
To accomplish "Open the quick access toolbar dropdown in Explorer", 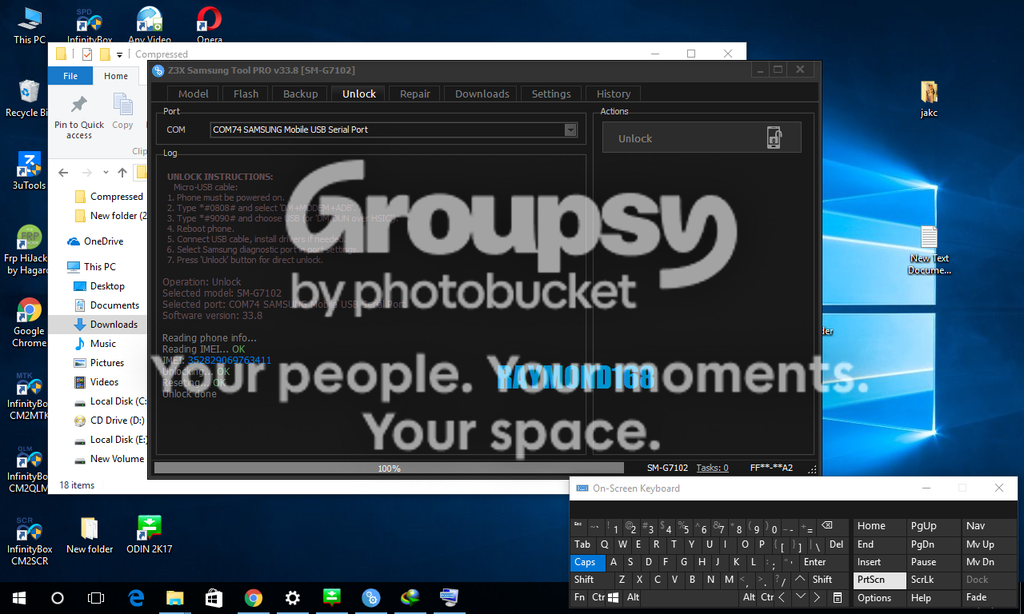I will coord(120,54).
